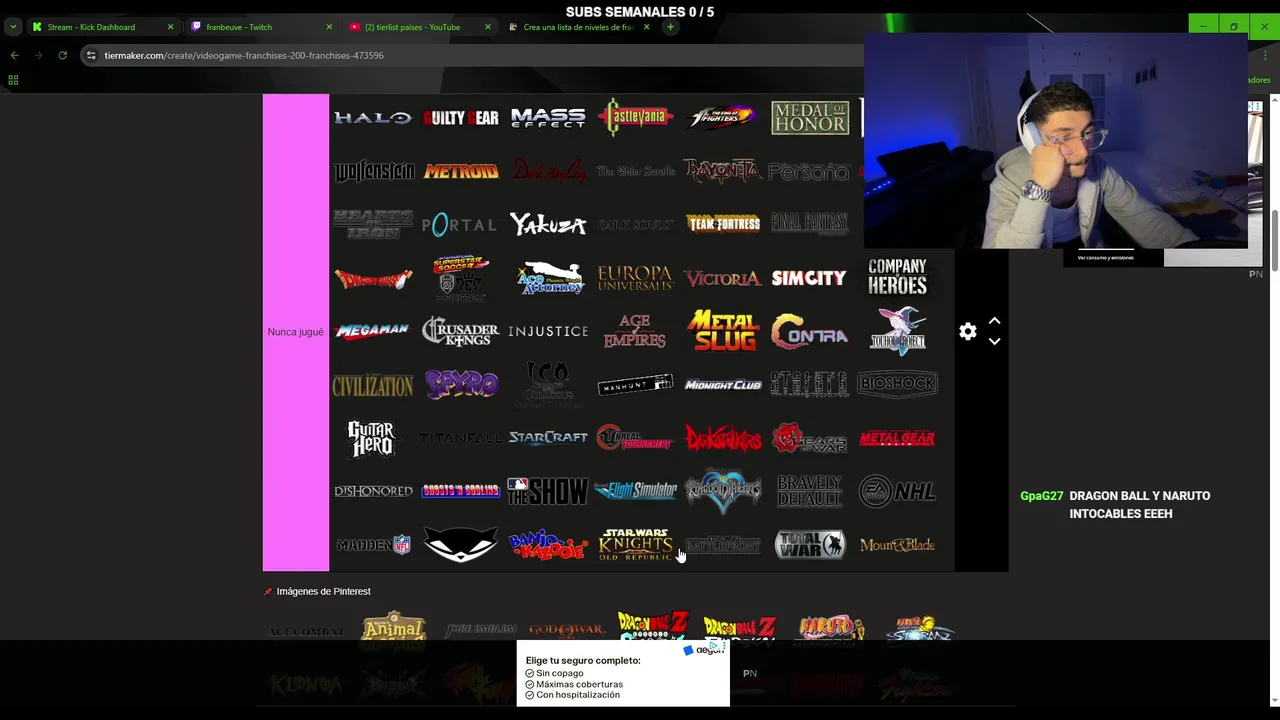Move the Nunca jugué row down
Image resolution: width=1280 pixels, height=720 pixels.
[x=994, y=342]
